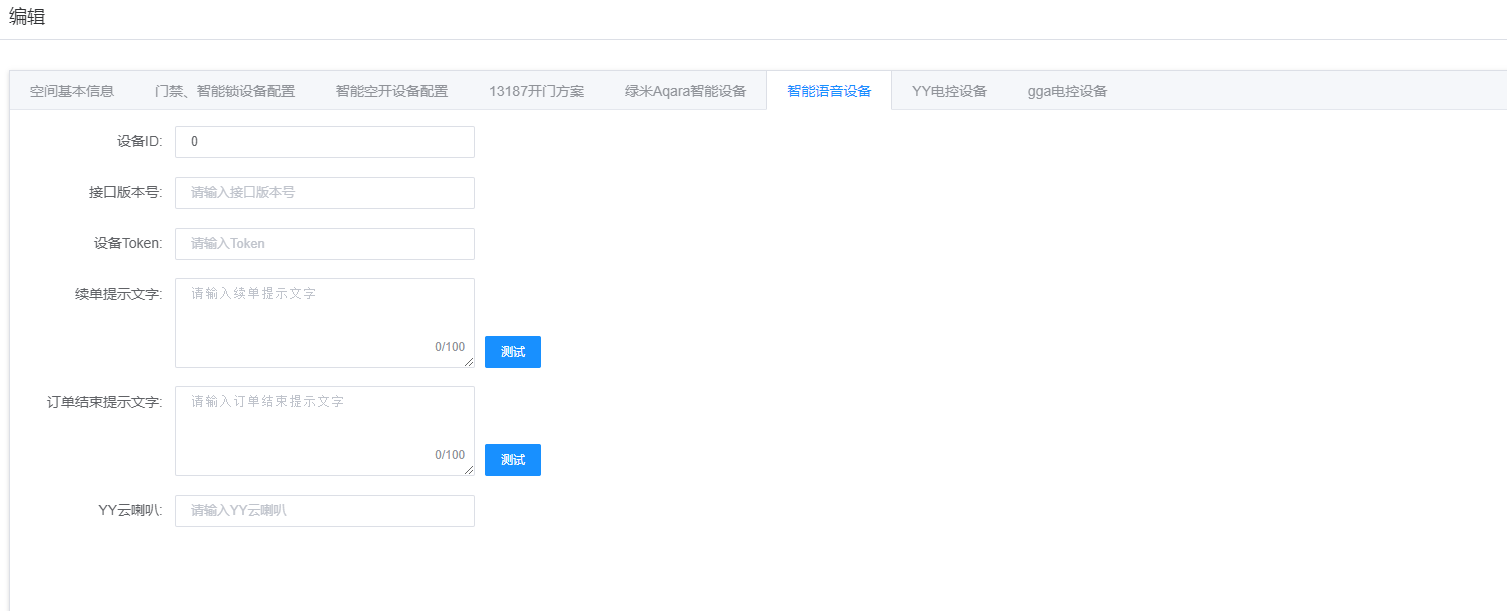Screen dimensions: 1507x611
Task: Click resize handle of 续单提示文字 textarea
Action: pos(469,362)
